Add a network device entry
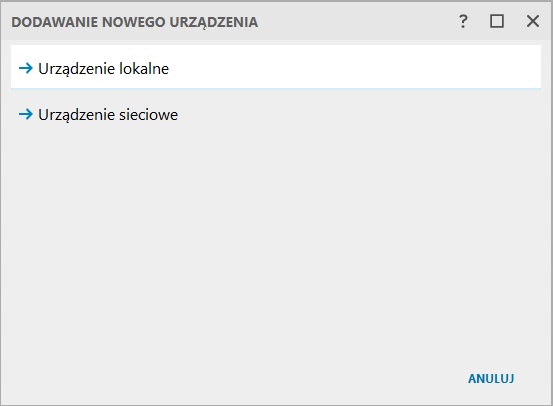The image size is (553, 406). tap(276, 114)
